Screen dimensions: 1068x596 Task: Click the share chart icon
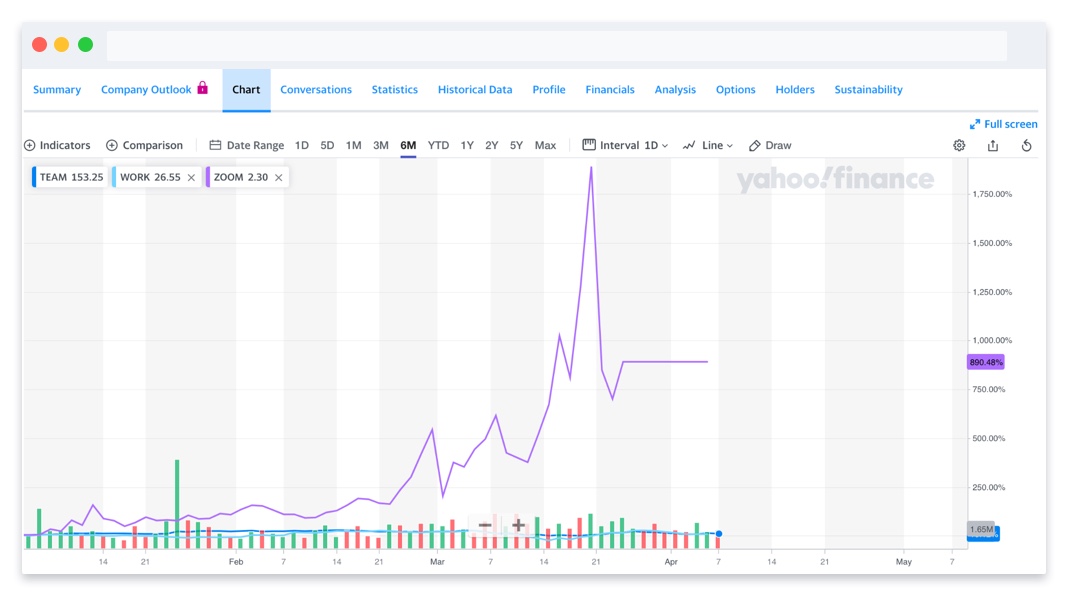point(993,145)
